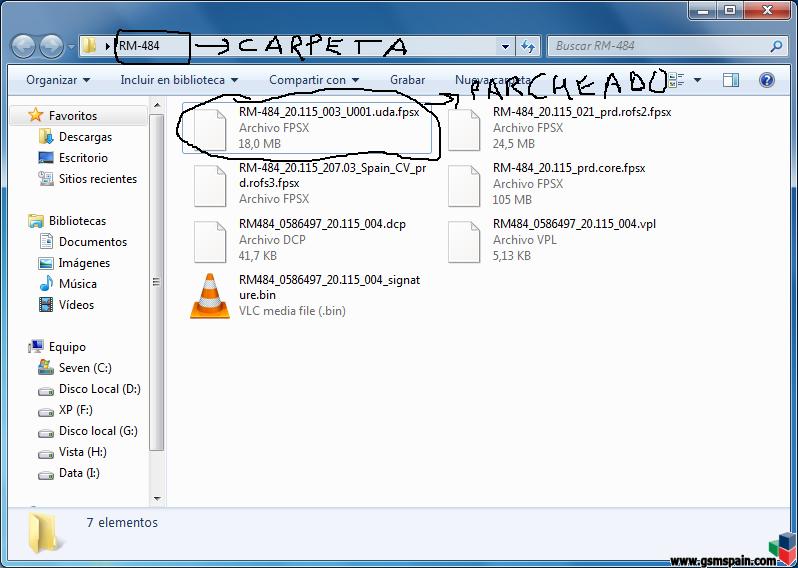Open the Help icon
The image size is (798, 568).
(766, 80)
